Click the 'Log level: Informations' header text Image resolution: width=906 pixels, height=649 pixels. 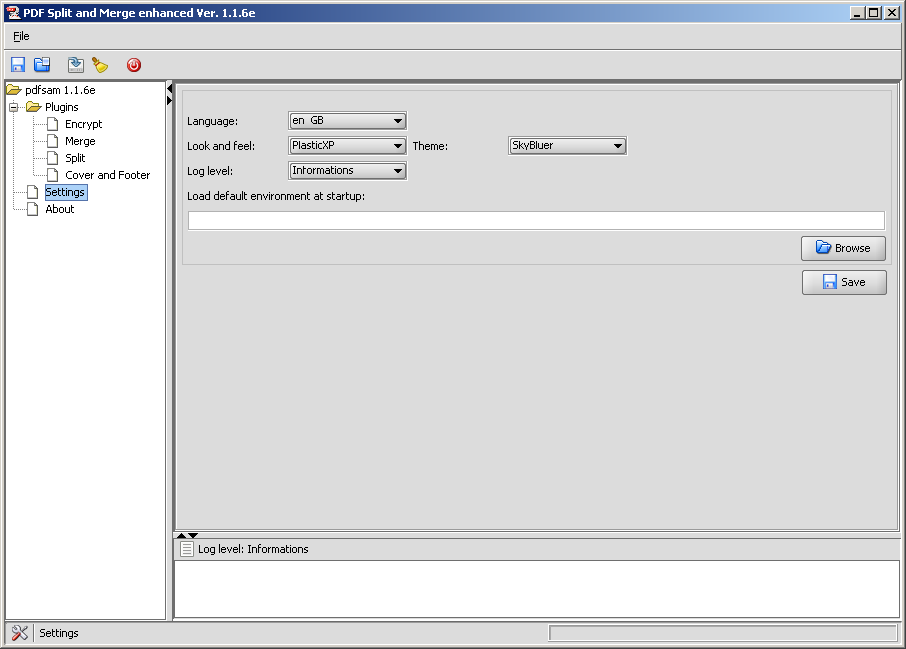(x=253, y=549)
